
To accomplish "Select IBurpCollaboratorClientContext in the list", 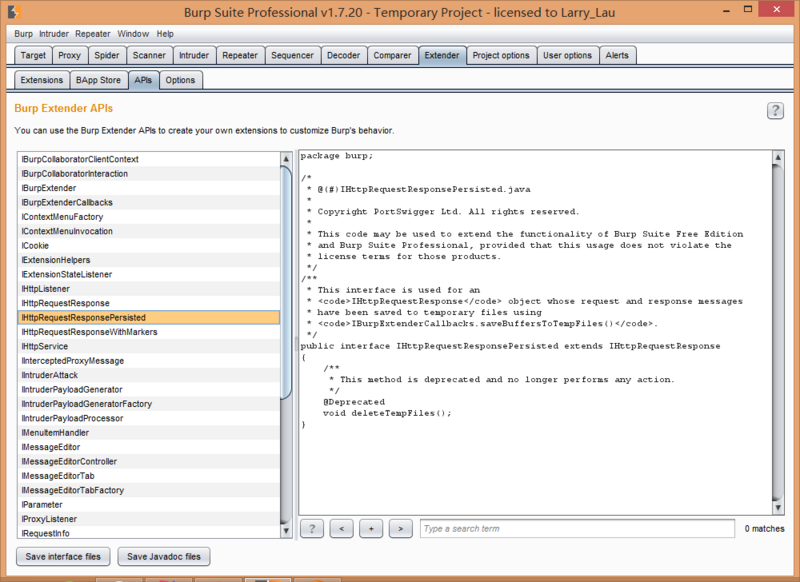I will [x=148, y=159].
